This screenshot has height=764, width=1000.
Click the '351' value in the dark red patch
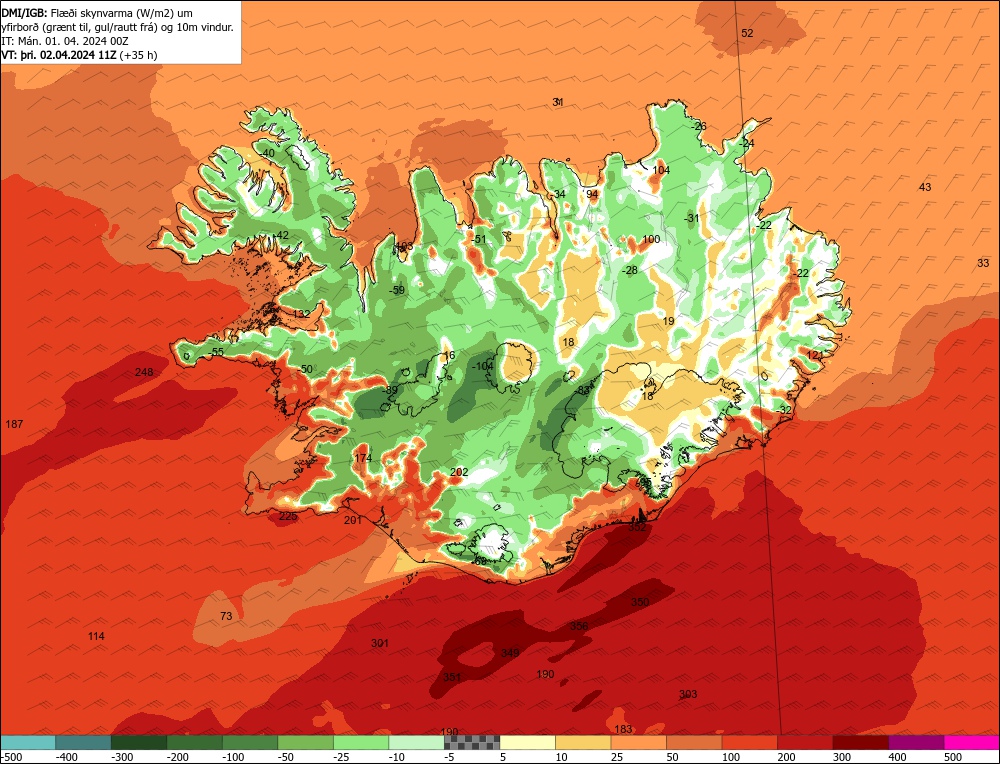[x=452, y=677]
